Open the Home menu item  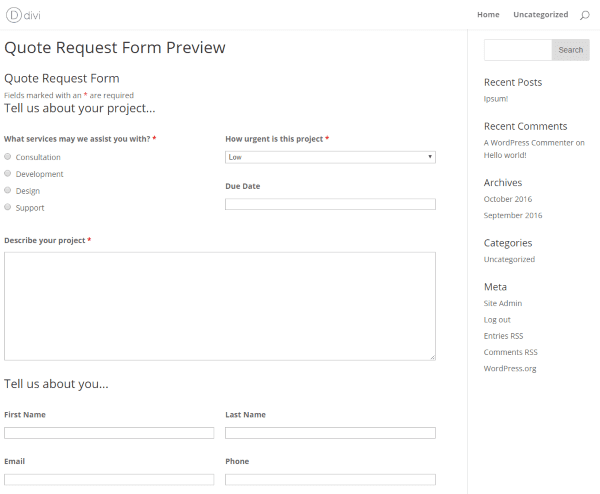[x=488, y=15]
